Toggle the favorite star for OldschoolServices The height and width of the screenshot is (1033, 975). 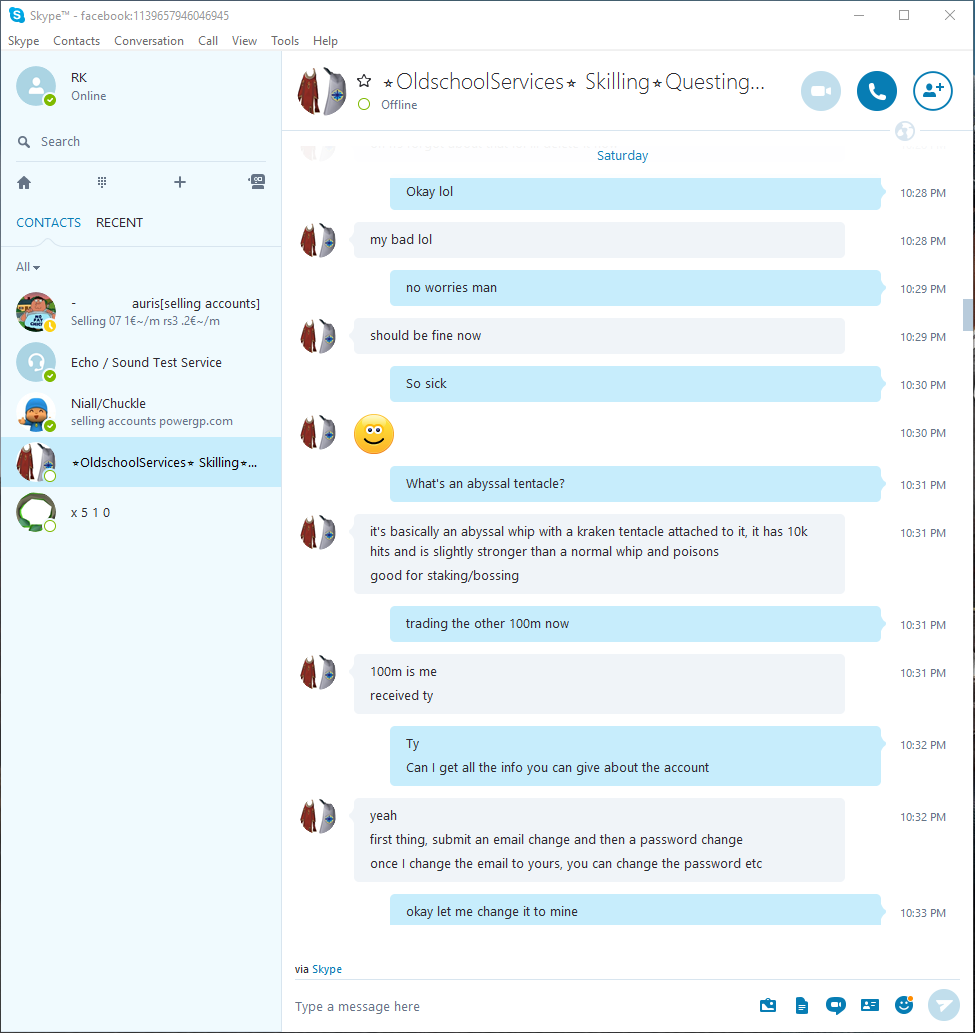[x=364, y=81]
